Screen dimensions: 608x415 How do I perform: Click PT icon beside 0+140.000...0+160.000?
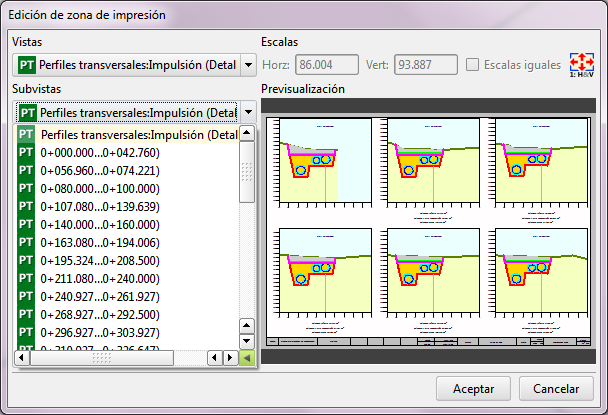tap(27, 224)
